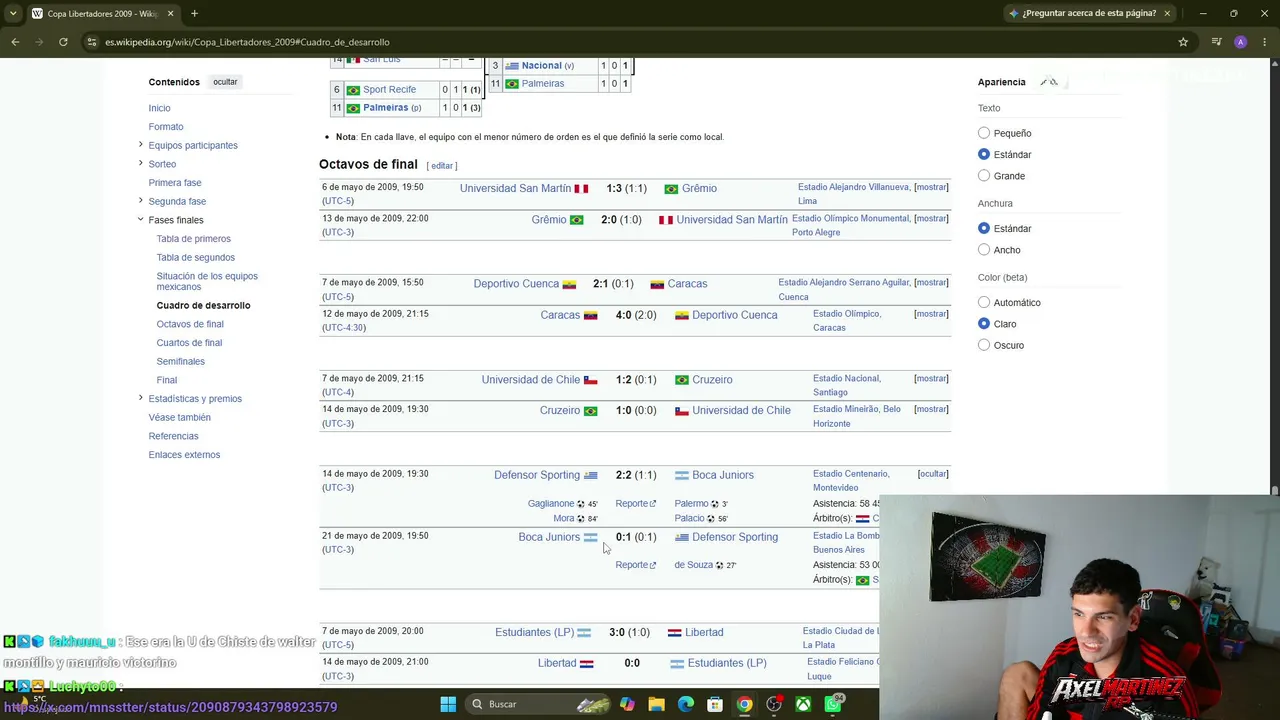Open the media controls icon in toolbar

pos(1216,42)
